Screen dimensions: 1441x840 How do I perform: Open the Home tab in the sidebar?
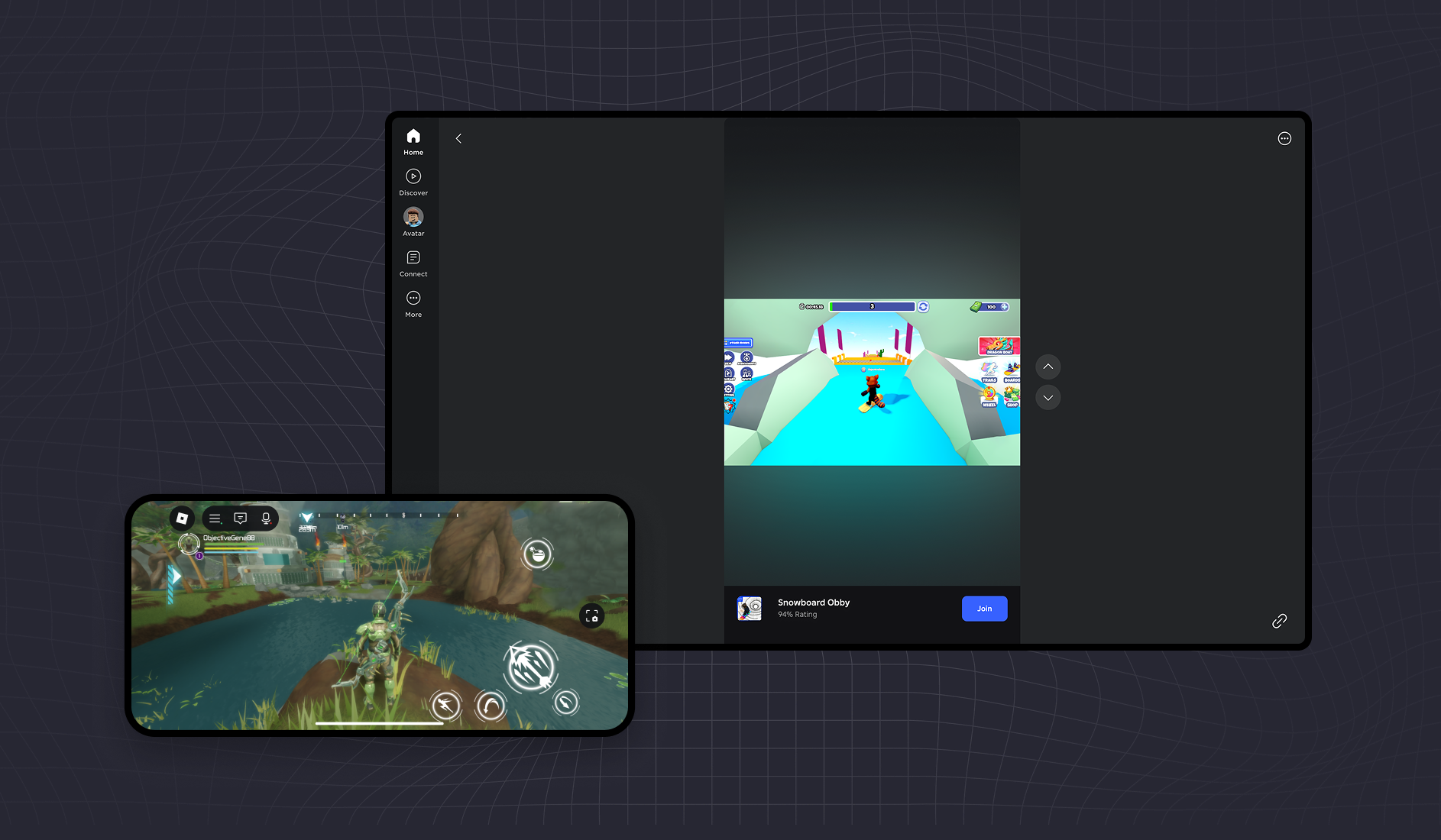413,141
